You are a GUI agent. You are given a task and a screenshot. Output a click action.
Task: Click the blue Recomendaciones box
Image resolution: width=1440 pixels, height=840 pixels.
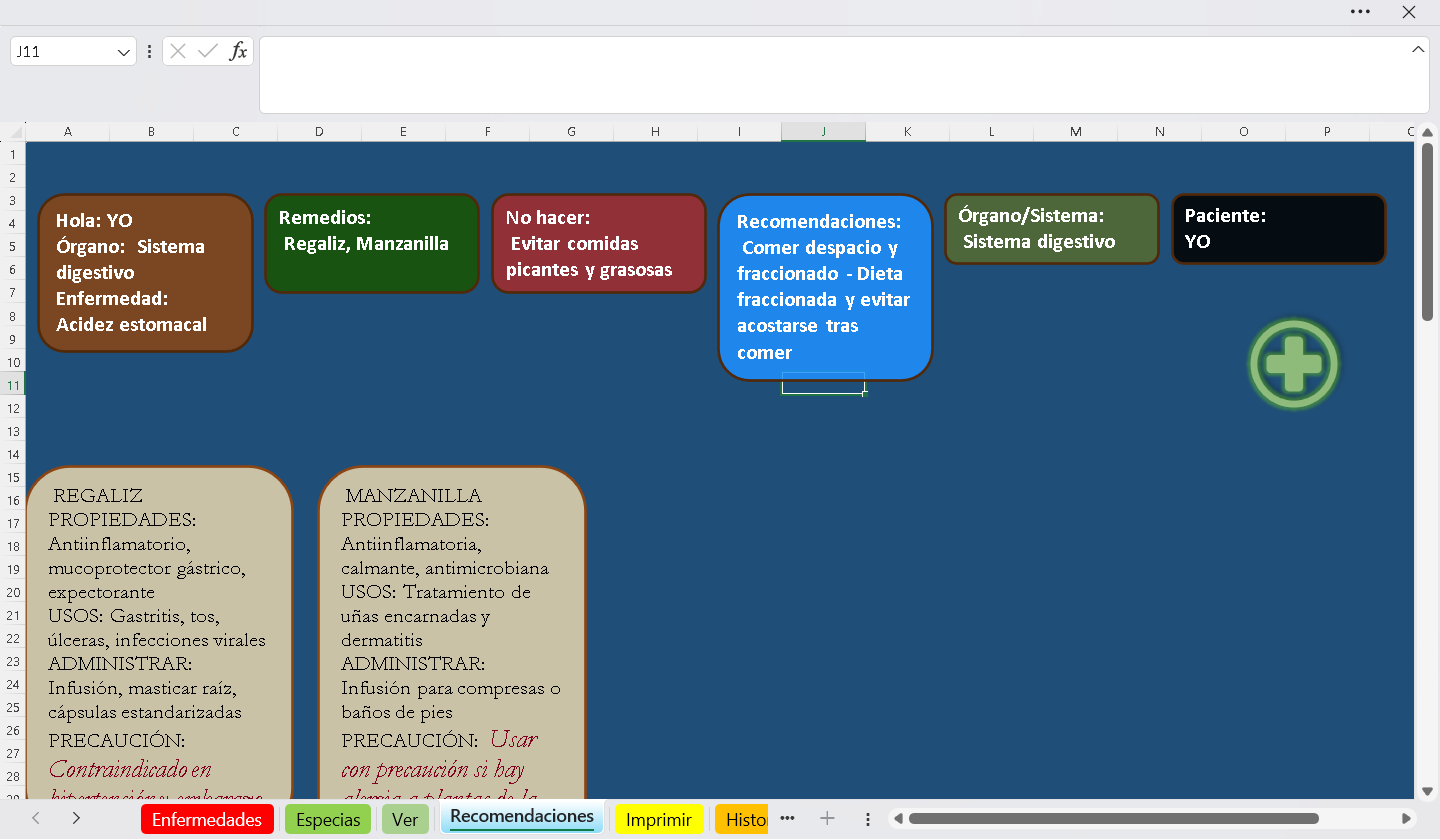[825, 286]
